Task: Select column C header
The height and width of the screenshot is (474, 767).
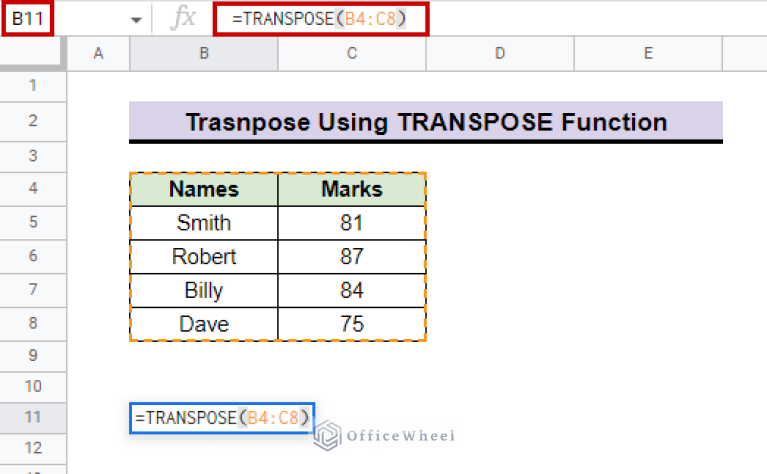Action: coord(352,53)
